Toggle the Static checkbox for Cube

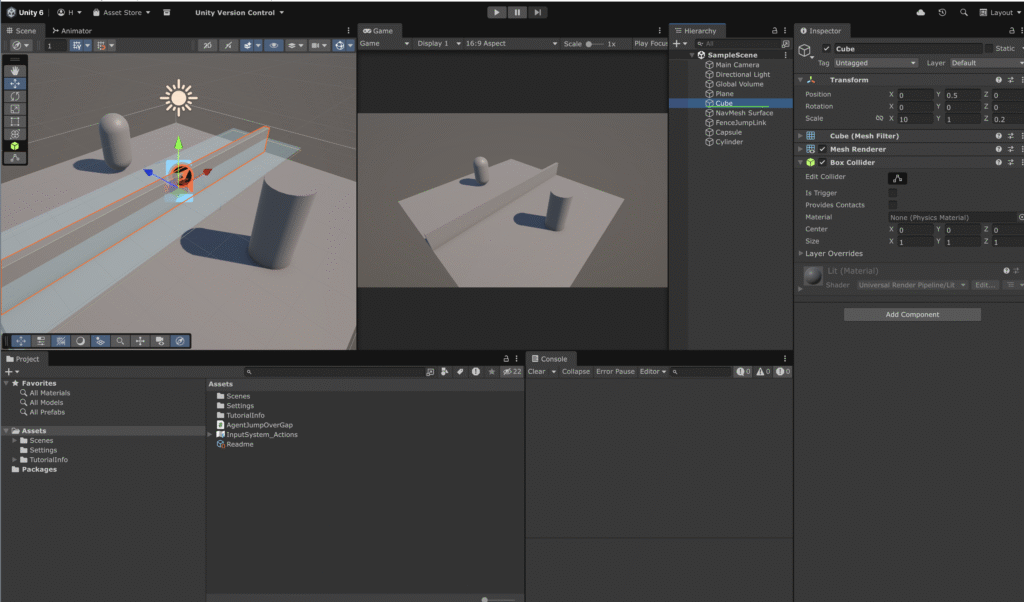tap(989, 48)
